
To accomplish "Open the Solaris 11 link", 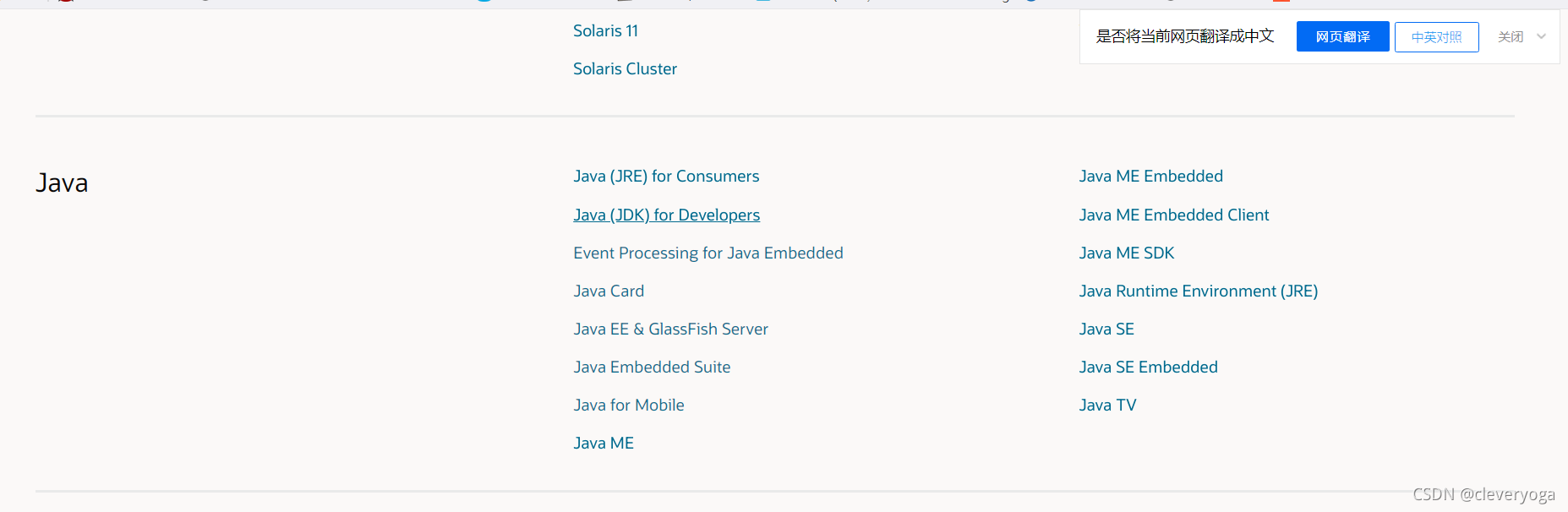I will point(605,31).
